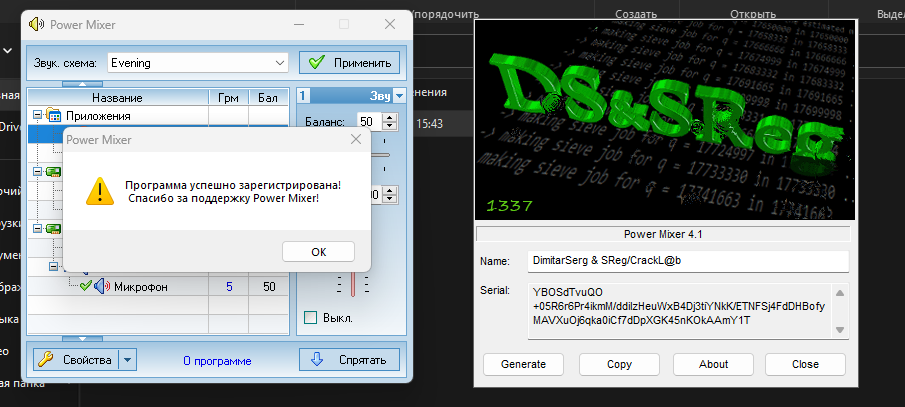Click the Name field in keygen window
This screenshot has height=407, width=905.
pos(688,261)
